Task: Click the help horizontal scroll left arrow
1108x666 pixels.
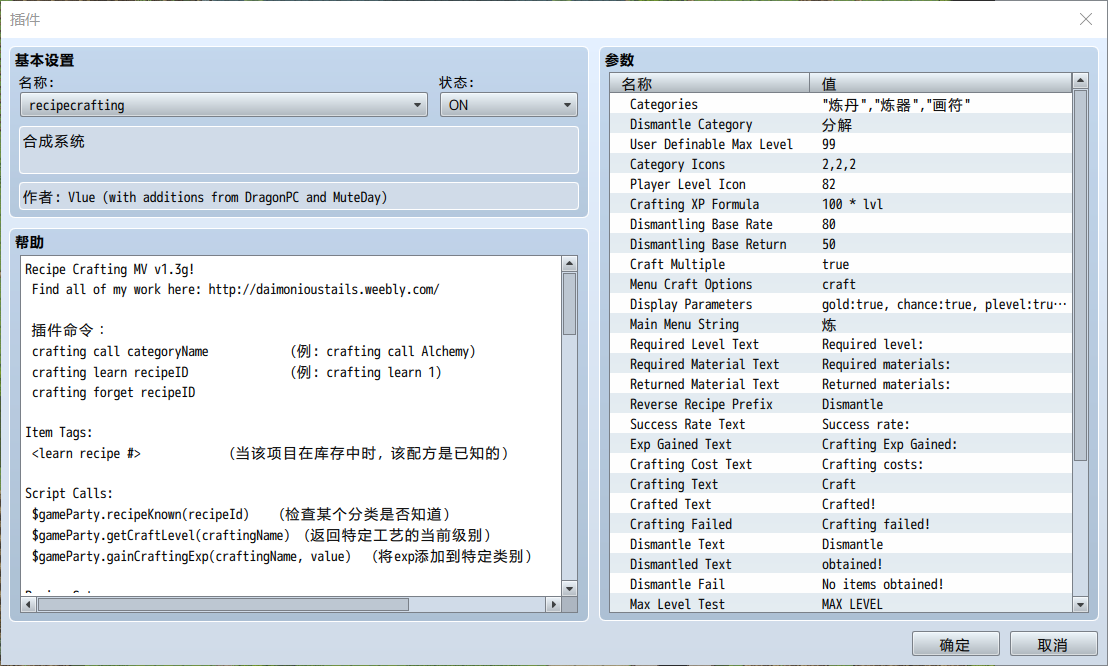Action: [x=28, y=604]
